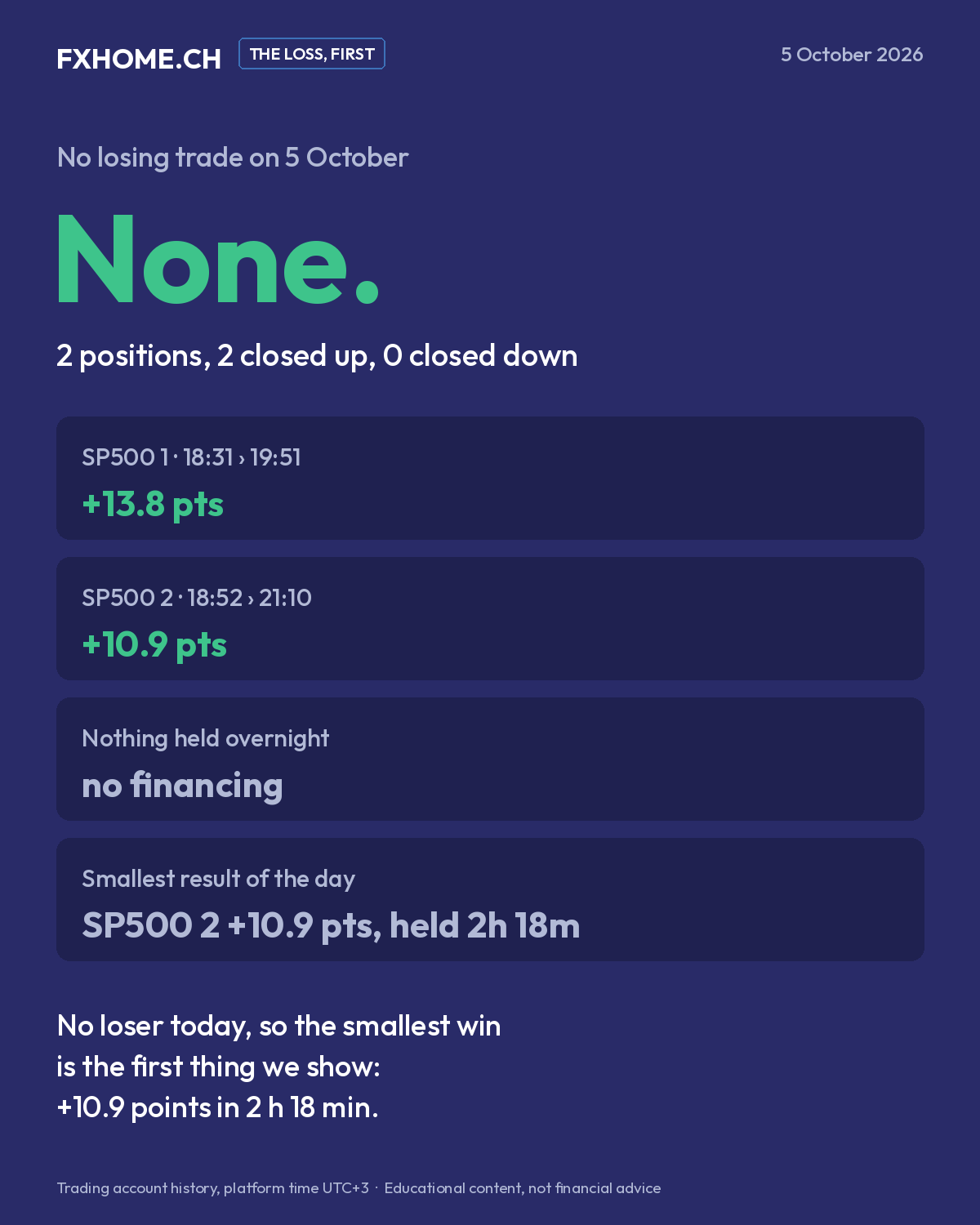Click the 5 October 2026 date
Image resolution: width=980 pixels, height=1225 pixels.
coord(852,55)
